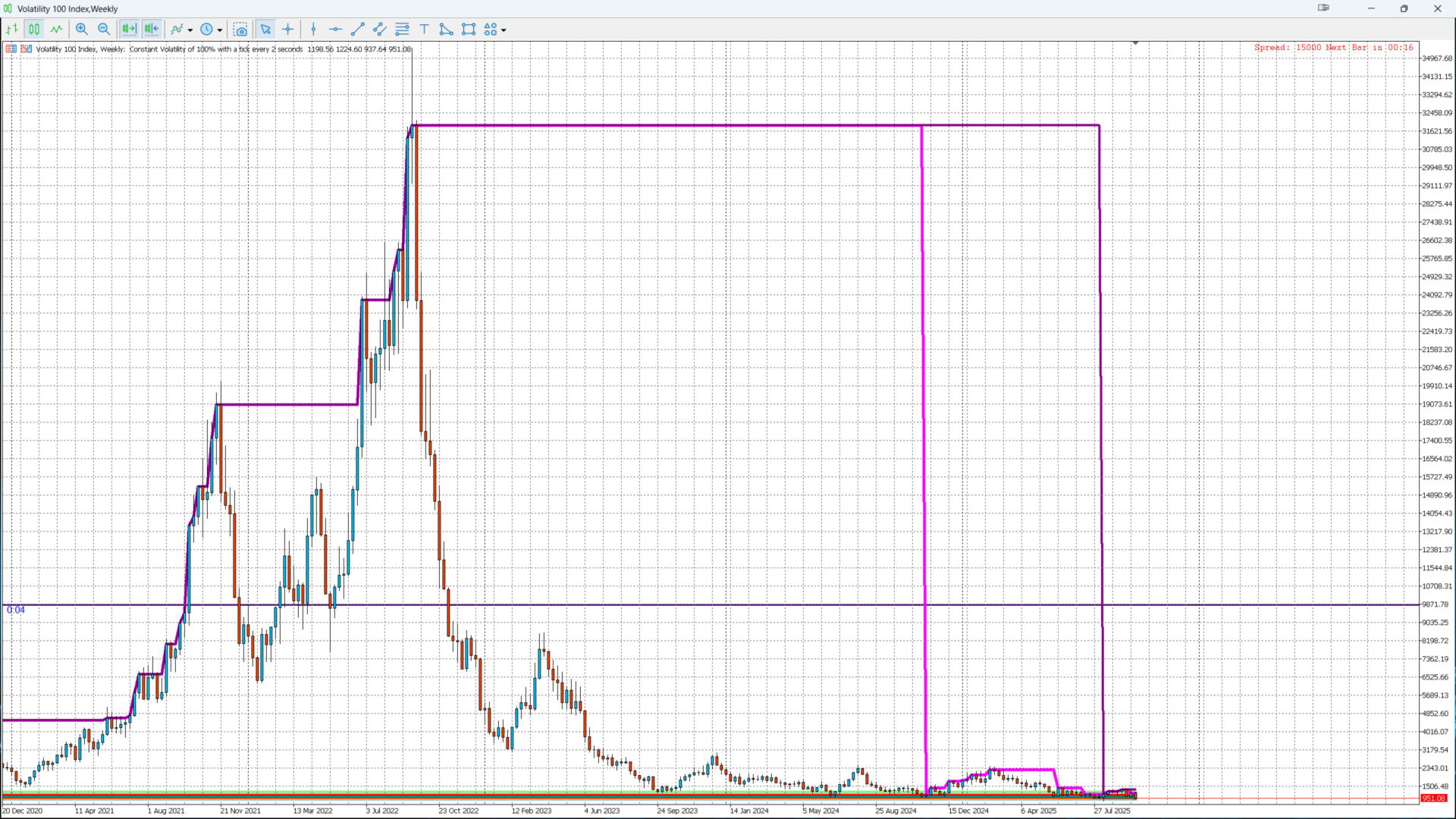1456x819 pixels.
Task: Switch to line chart display
Action: [x=57, y=30]
